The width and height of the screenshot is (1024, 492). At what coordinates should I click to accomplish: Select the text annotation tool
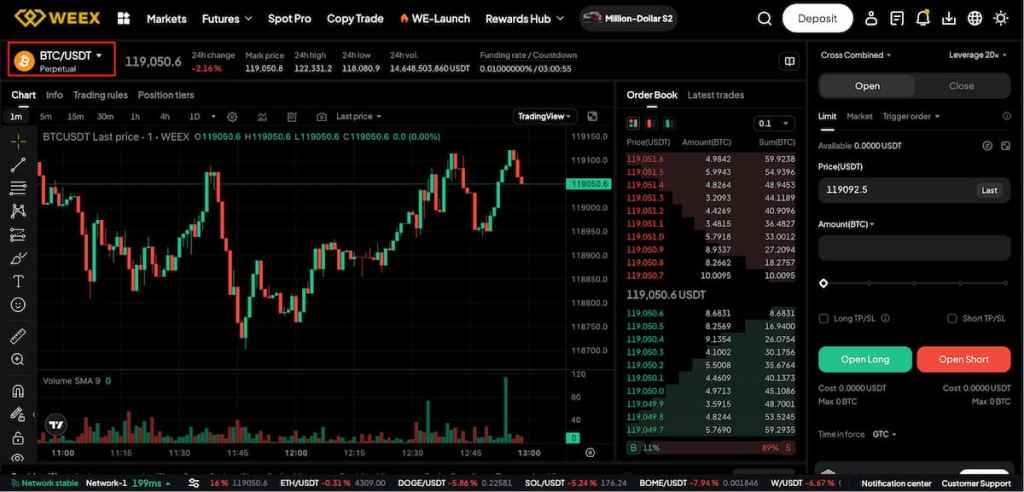[18, 281]
